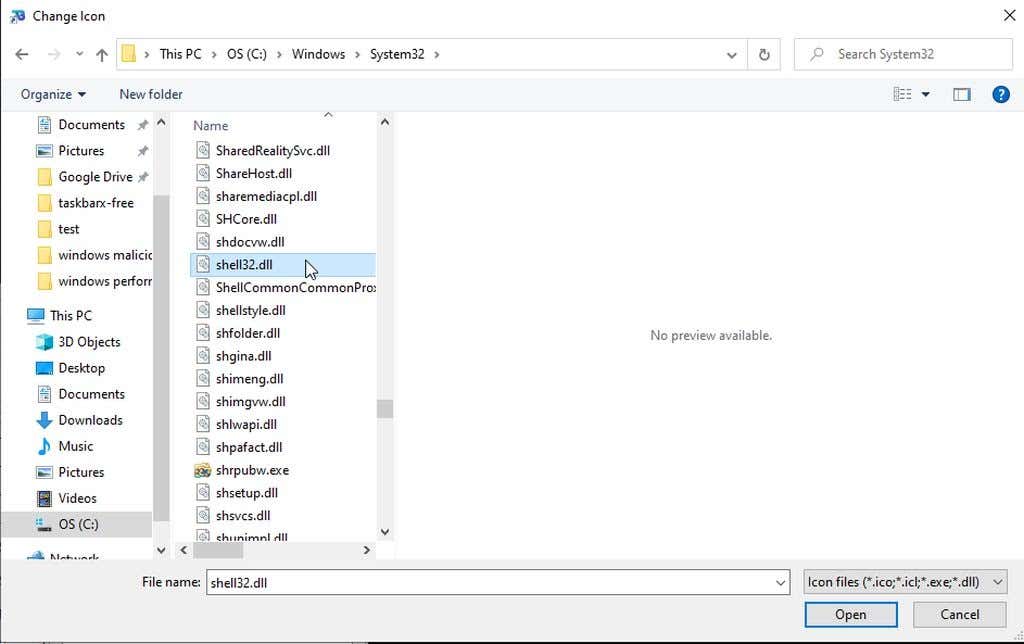The width and height of the screenshot is (1024, 644).
Task: Select shlwapi.dll file
Action: click(236, 425)
